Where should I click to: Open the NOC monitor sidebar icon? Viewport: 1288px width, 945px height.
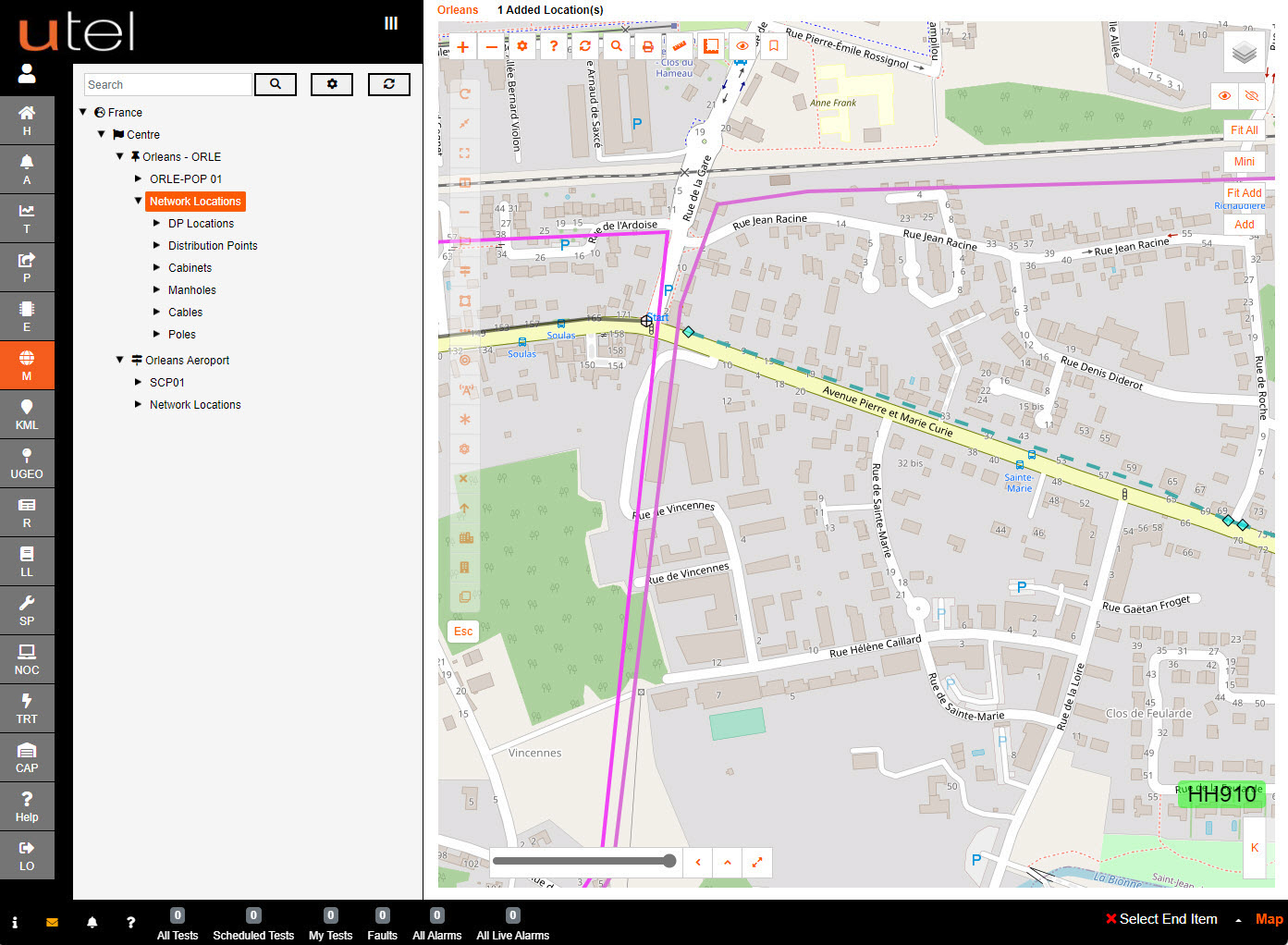[27, 659]
